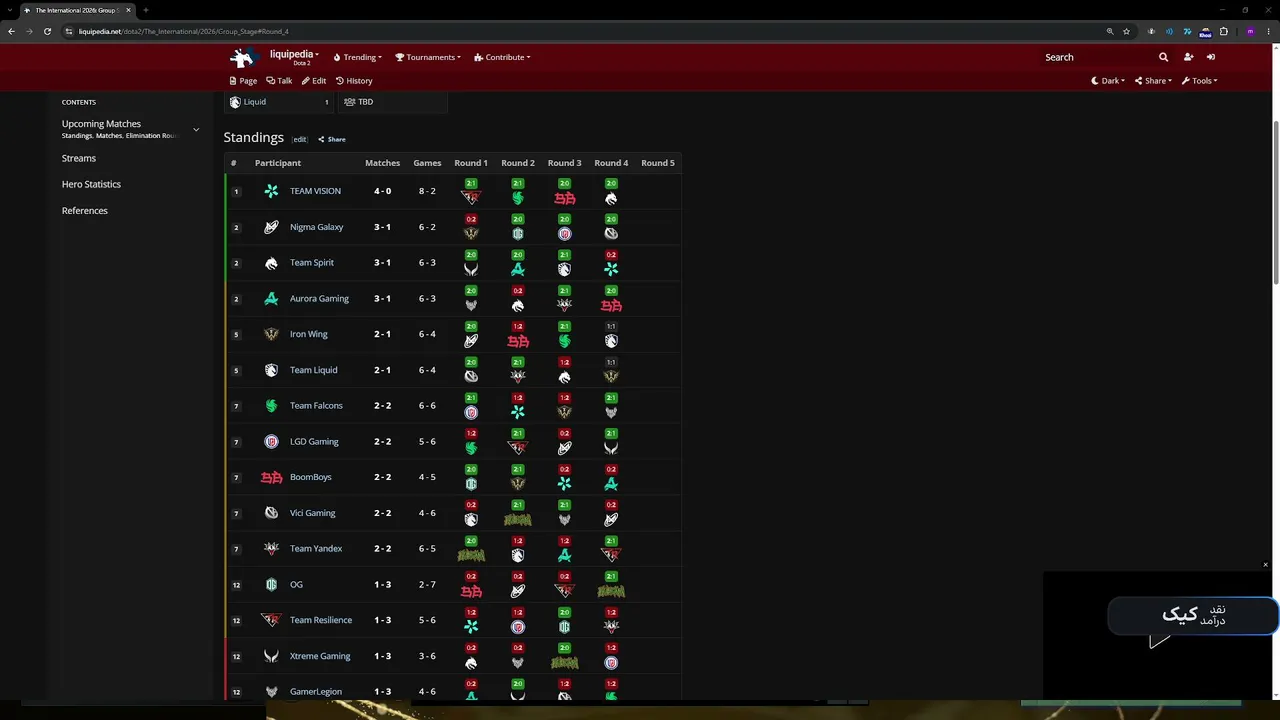1280x720 pixels.
Task: Open the Tools dropdown
Action: point(1199,81)
